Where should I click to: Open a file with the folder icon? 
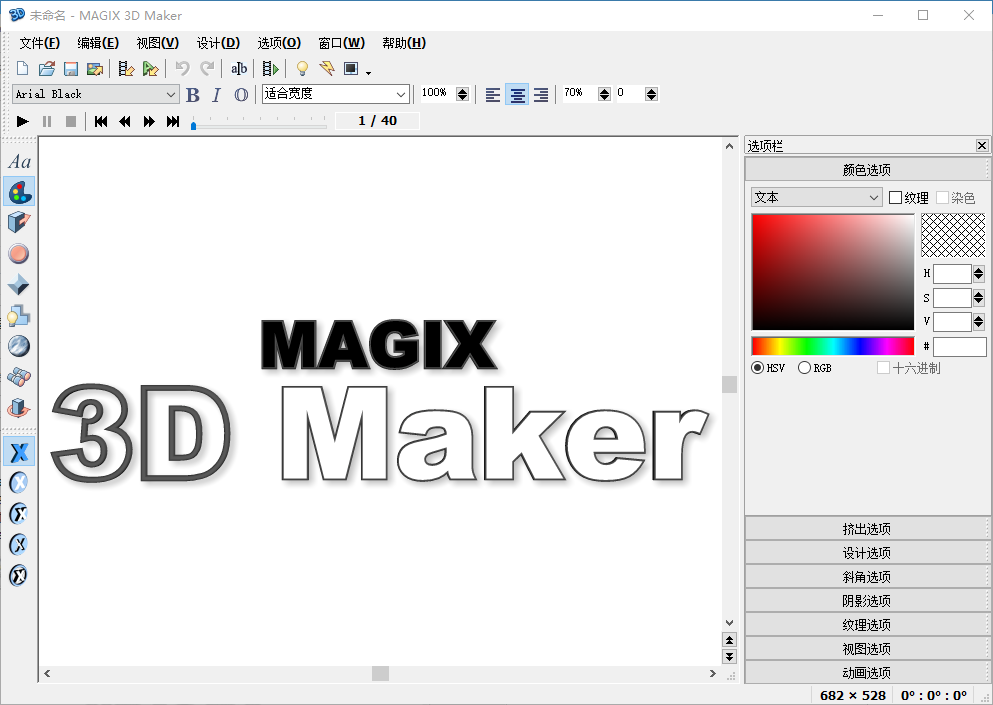(46, 68)
